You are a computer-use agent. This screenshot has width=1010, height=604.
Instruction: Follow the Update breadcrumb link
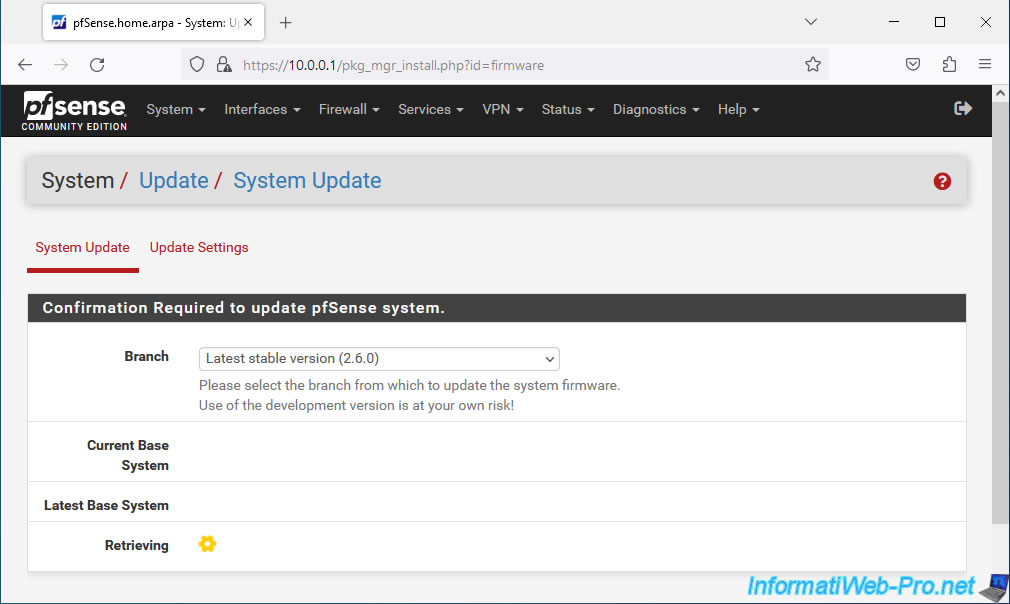click(x=174, y=181)
